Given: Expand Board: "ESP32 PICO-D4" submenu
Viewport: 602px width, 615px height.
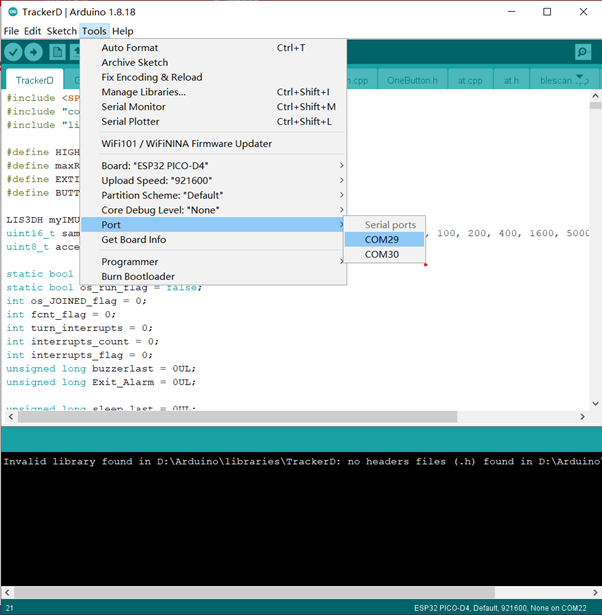Looking at the screenshot, I should pos(213,166).
